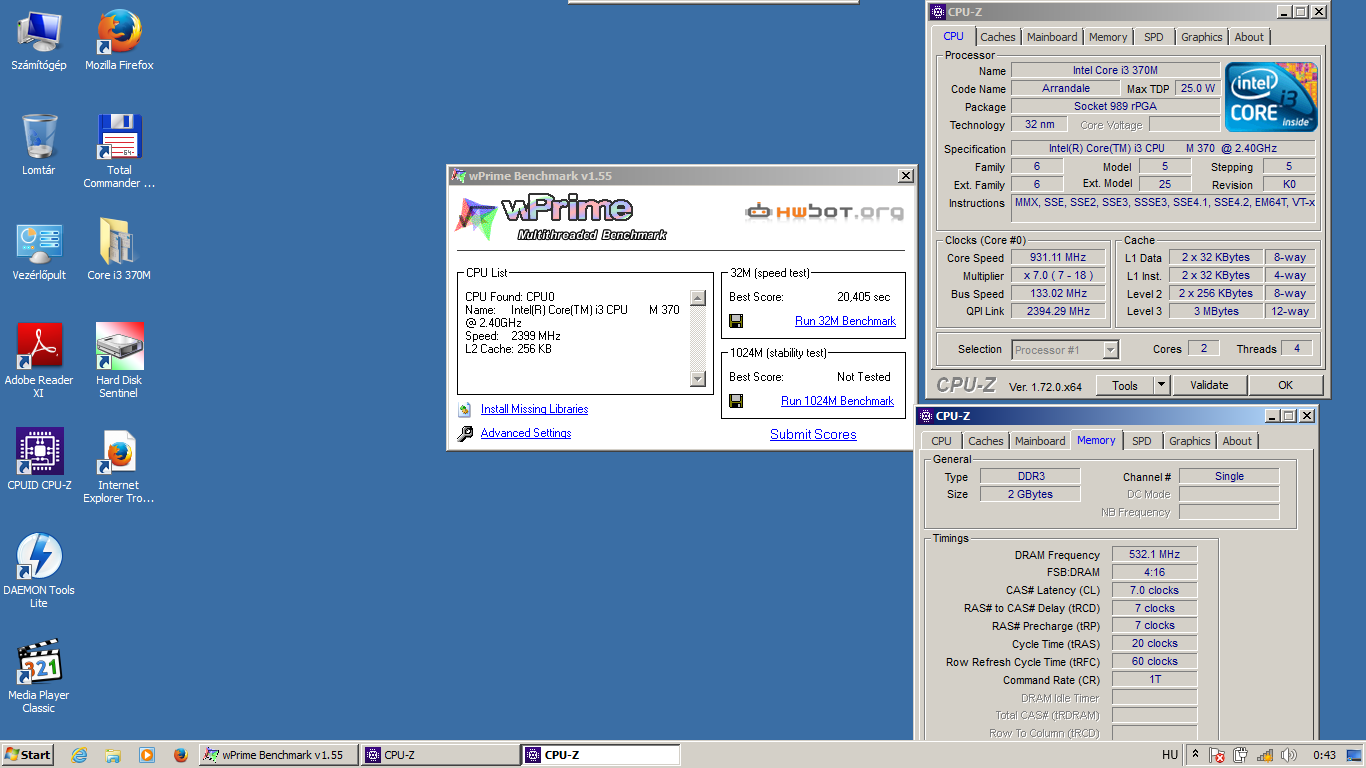The image size is (1366, 768).
Task: Open Internet Explorer from taskbar quick launch
Action: 80,755
